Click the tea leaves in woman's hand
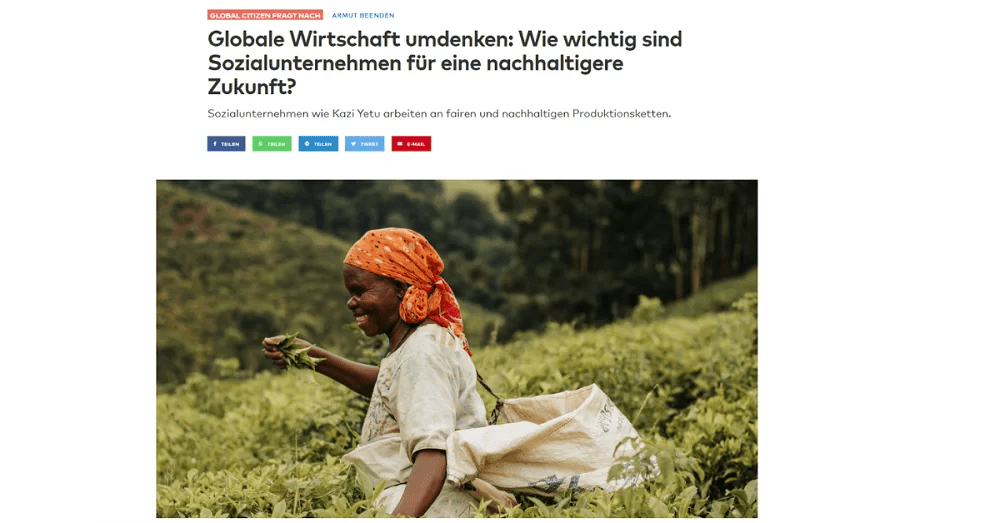The height and width of the screenshot is (523, 1000). pos(296,351)
